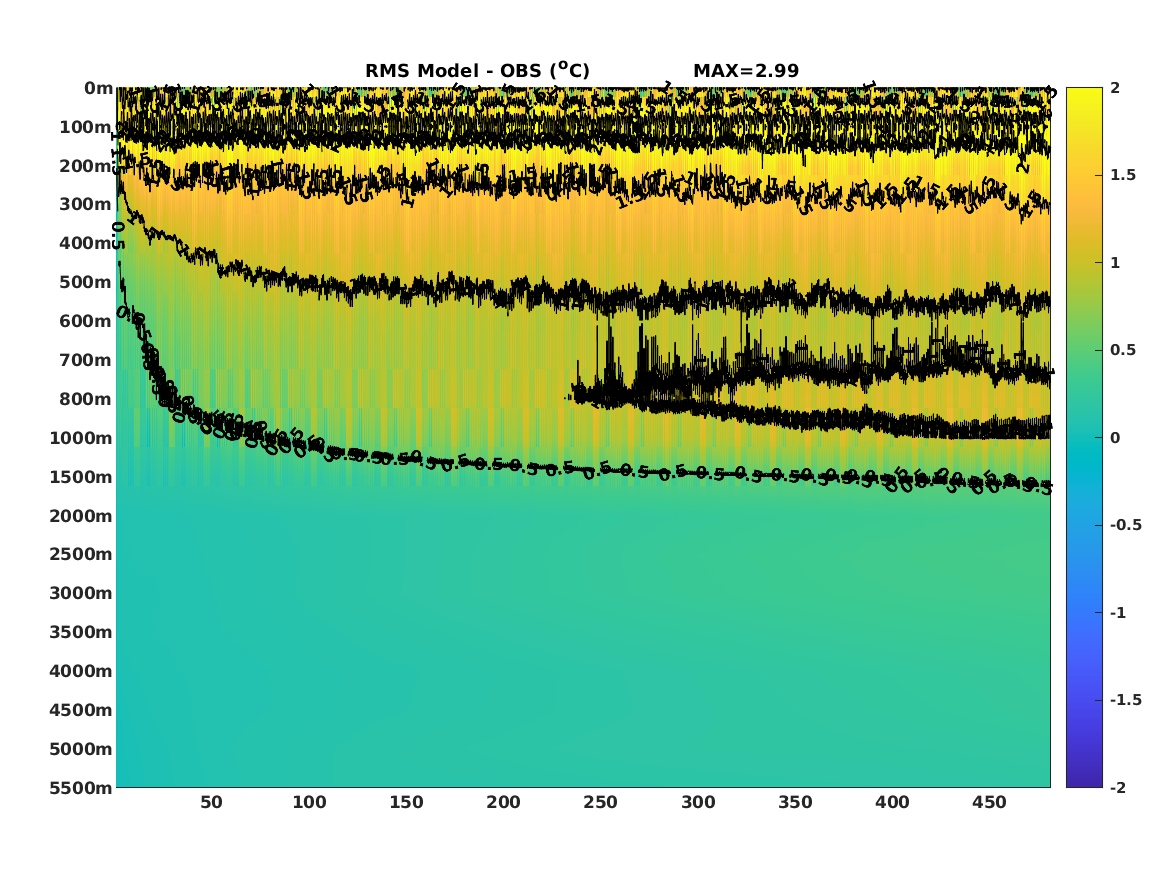Viewport: 1167px width, 875px height.
Task: Click the '3000m' depth axis label
Action: (x=81, y=593)
